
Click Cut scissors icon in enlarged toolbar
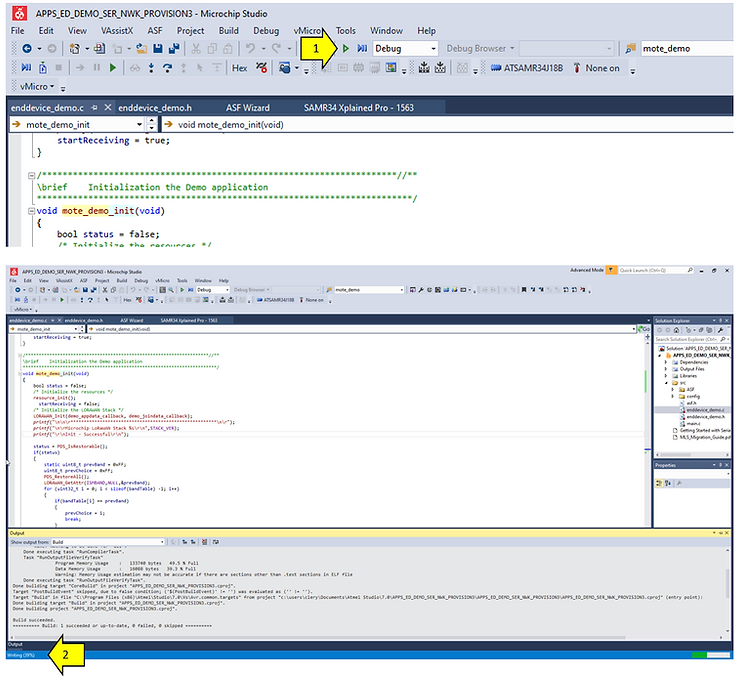coord(196,48)
